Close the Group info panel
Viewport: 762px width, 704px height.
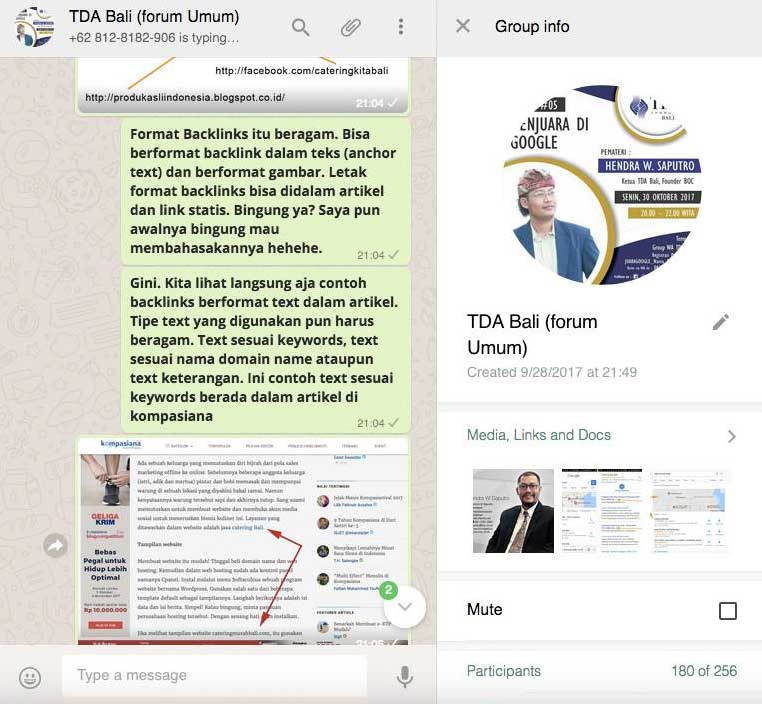tap(463, 27)
